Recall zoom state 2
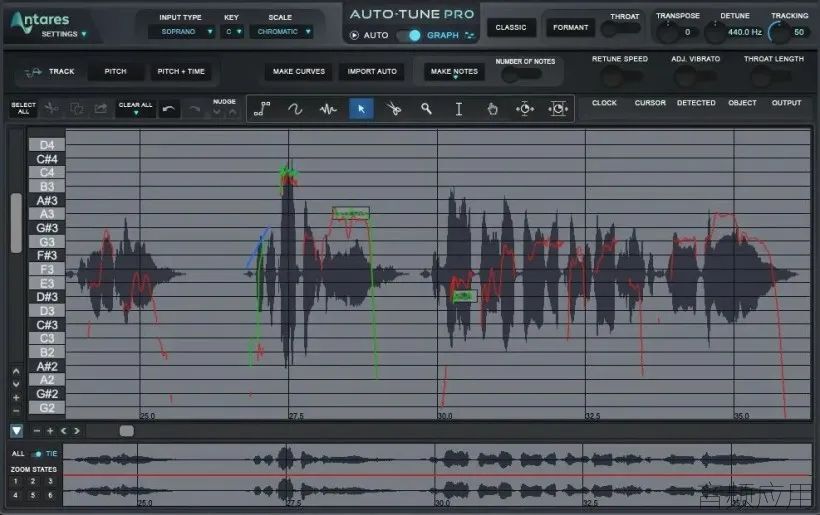The height and width of the screenshot is (515, 820). click(32, 481)
